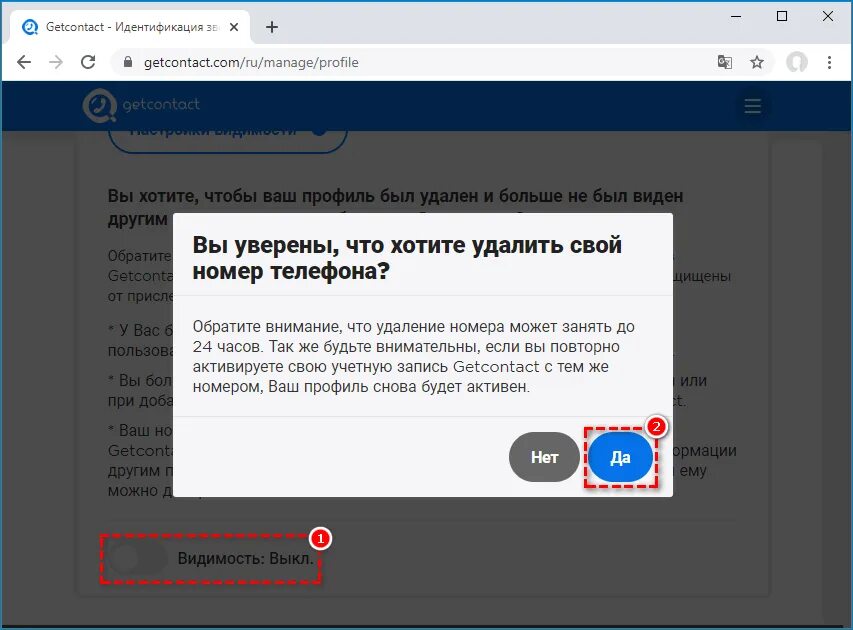
Task: Reload the page with the refresh icon
Action: click(x=88, y=62)
